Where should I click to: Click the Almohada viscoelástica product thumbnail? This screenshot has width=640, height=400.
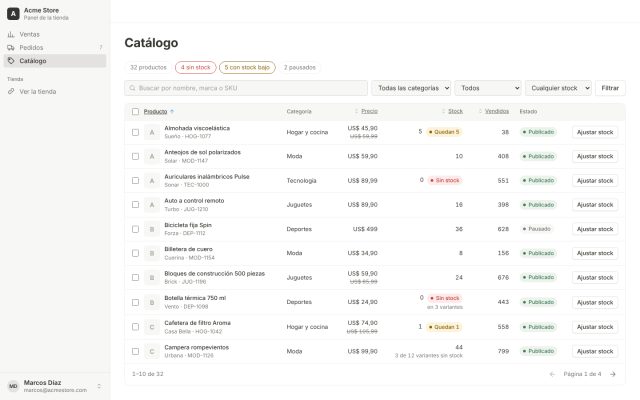[152, 132]
